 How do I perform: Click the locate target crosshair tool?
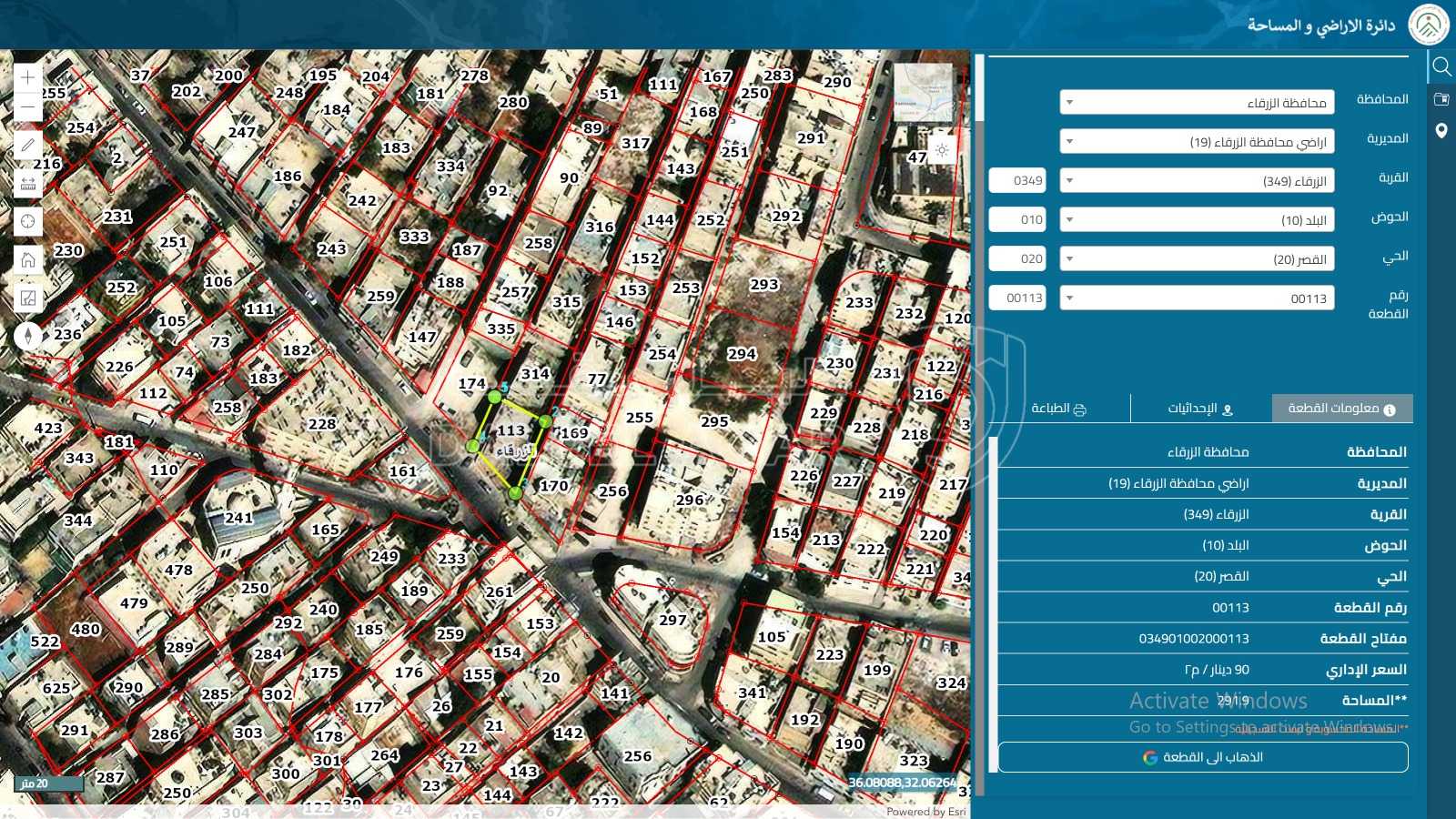pyautogui.click(x=28, y=221)
